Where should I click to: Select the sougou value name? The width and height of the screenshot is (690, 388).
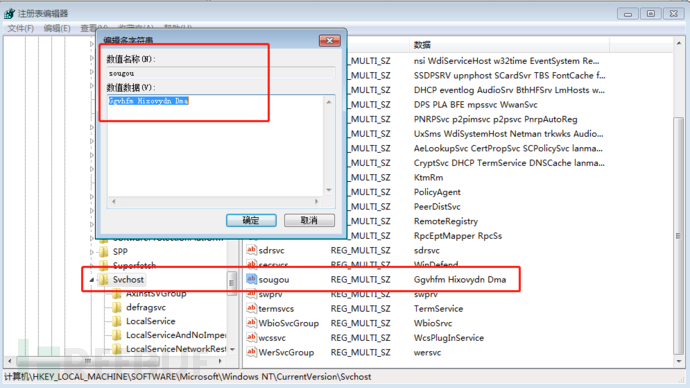274,279
